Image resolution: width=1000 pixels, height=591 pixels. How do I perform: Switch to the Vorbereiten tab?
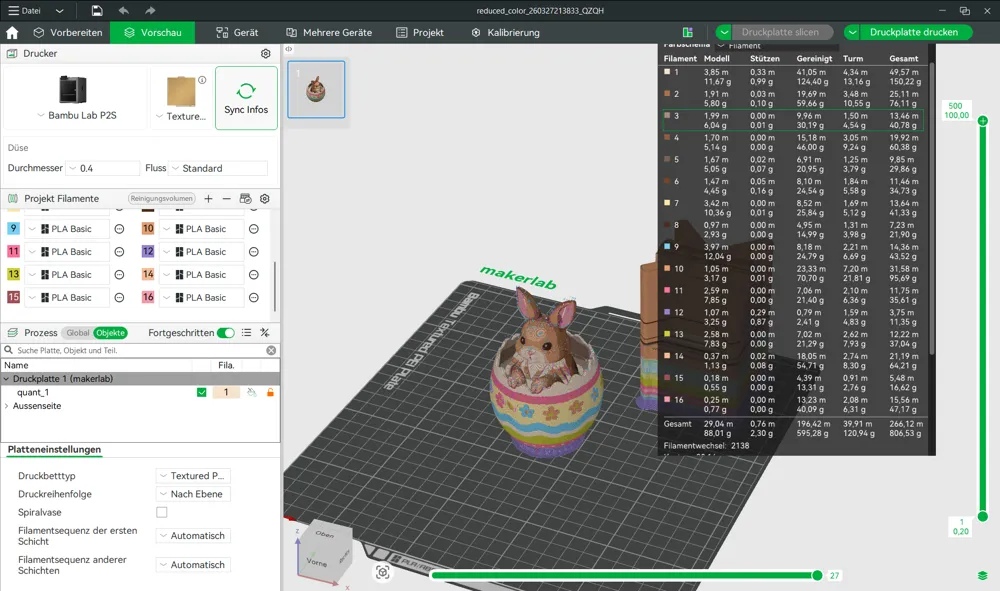[x=68, y=33]
